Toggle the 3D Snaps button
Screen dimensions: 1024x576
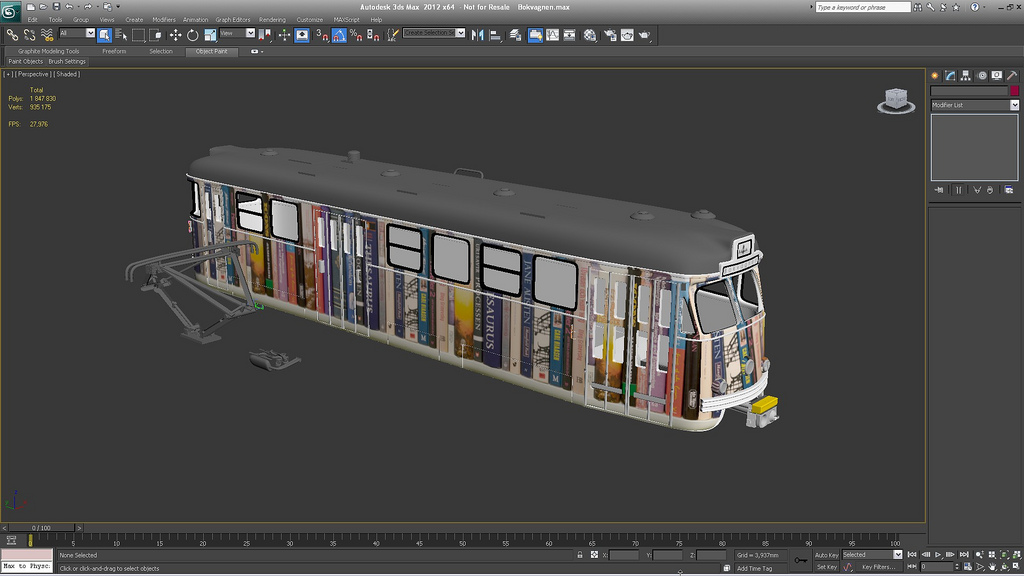(322, 35)
